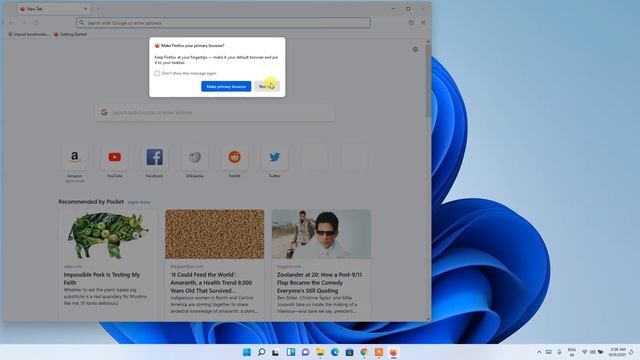Click the Firefox icon in taskbar

click(x=393, y=352)
